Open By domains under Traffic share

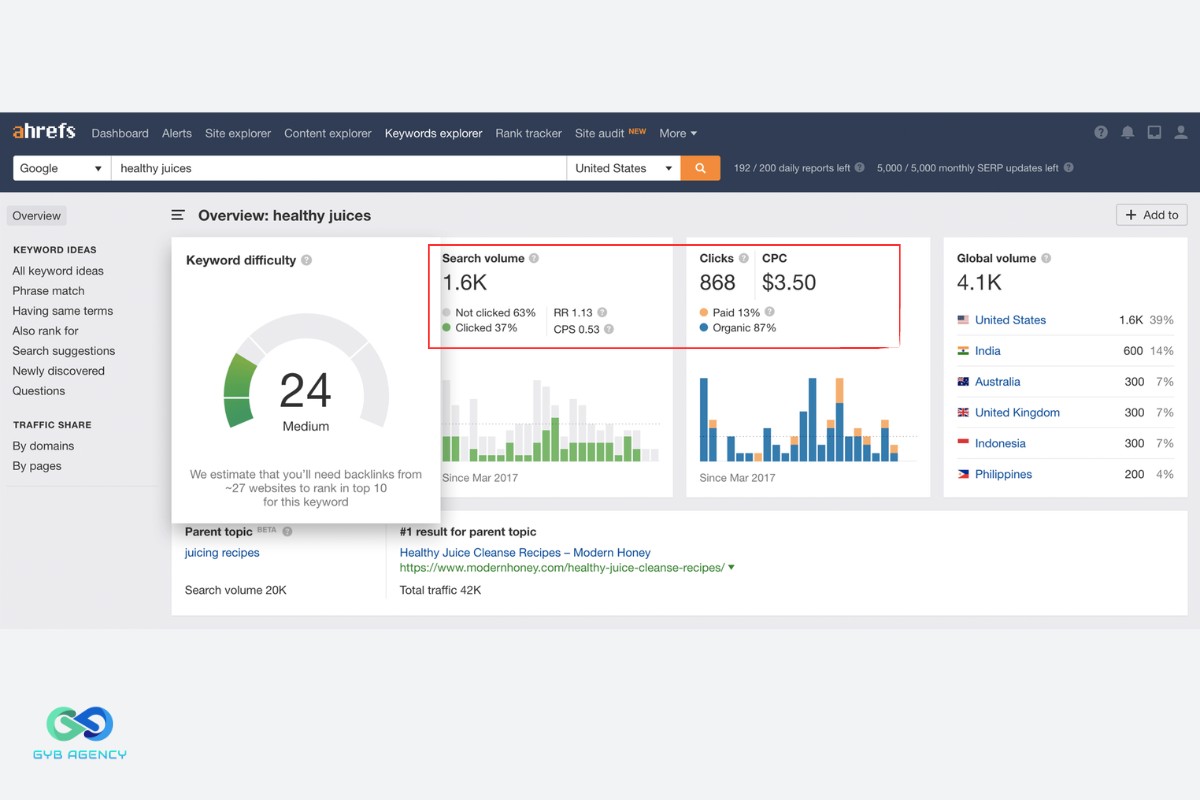coord(43,446)
